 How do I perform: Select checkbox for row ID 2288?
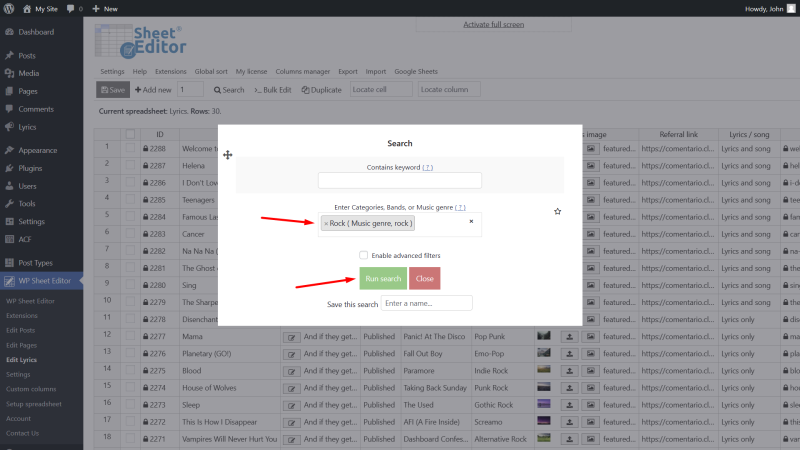[x=130, y=148]
